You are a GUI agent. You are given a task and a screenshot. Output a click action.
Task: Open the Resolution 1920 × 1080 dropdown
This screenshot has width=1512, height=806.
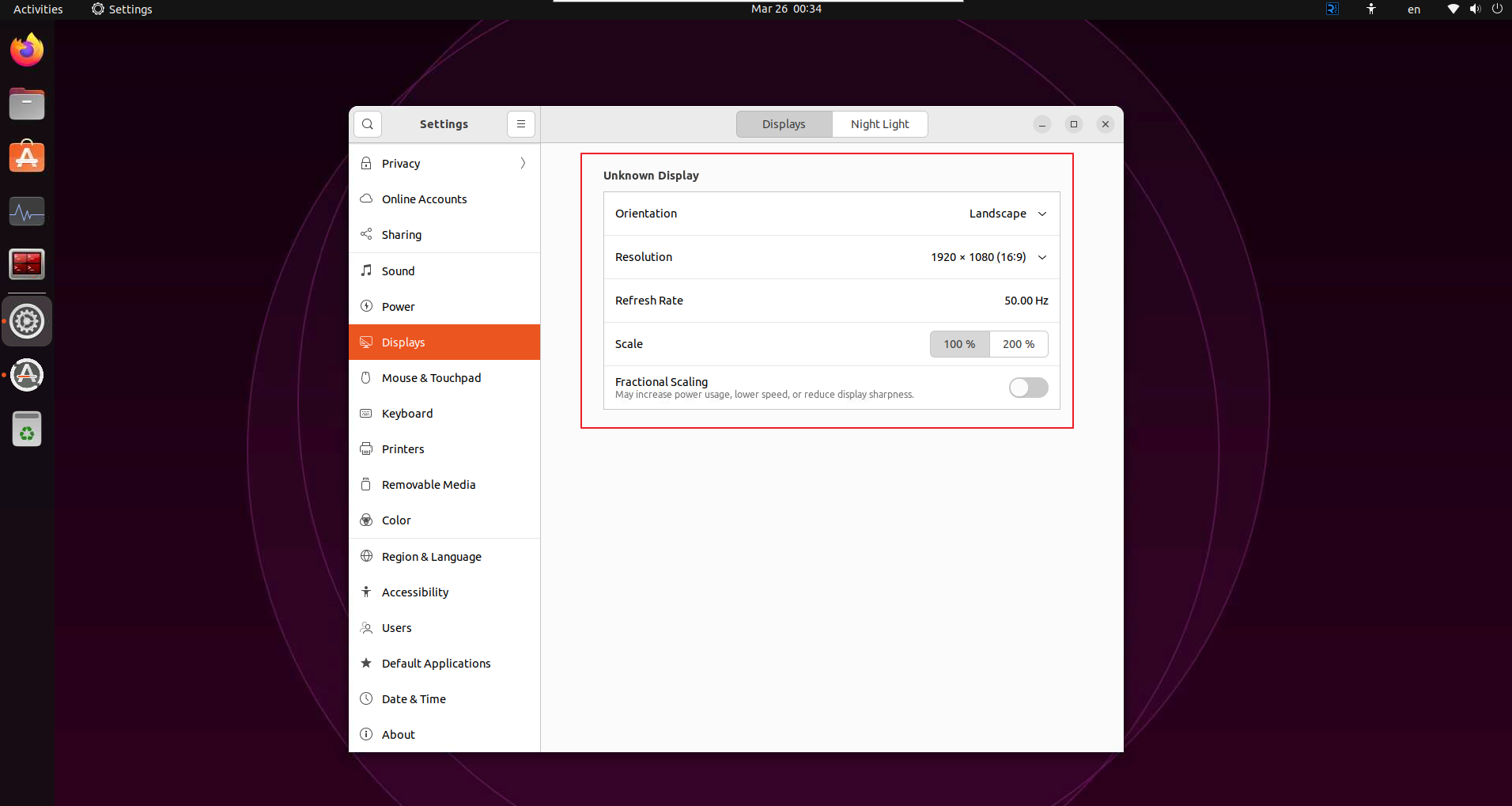988,257
